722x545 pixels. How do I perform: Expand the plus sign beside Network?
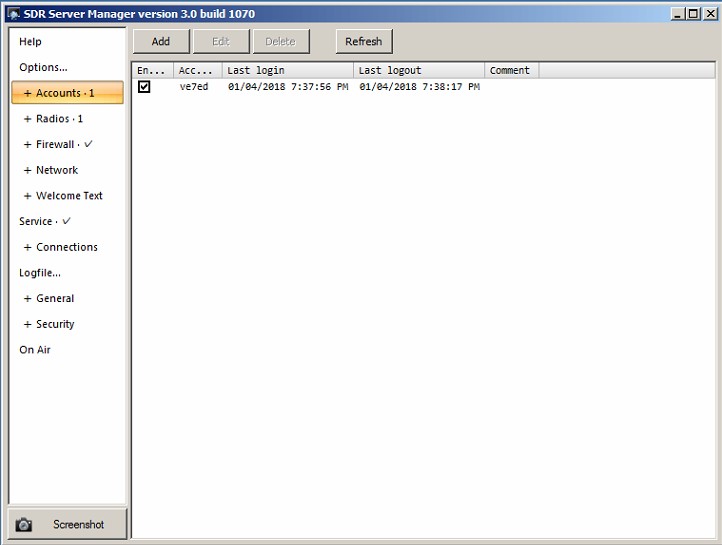pos(28,170)
